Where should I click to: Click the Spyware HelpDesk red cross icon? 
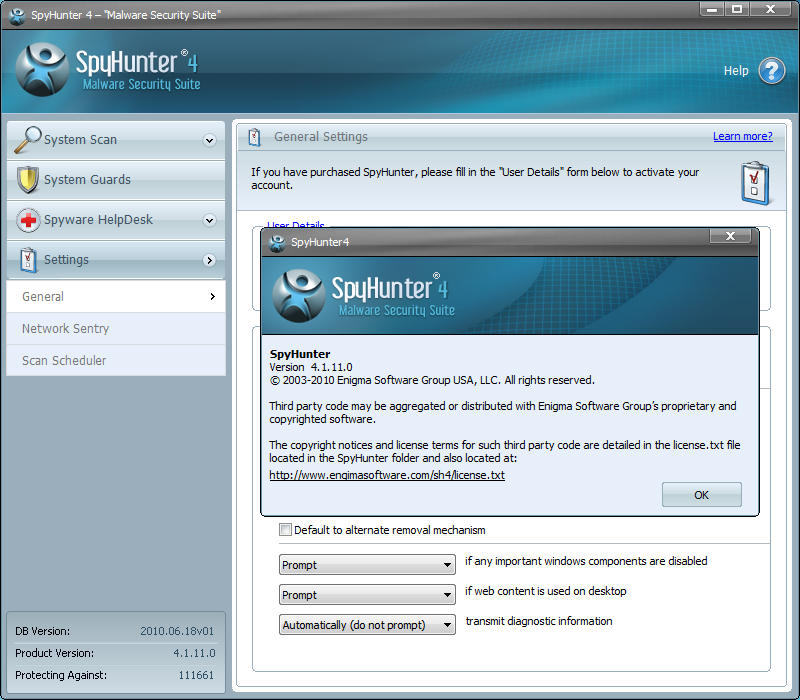(27, 220)
